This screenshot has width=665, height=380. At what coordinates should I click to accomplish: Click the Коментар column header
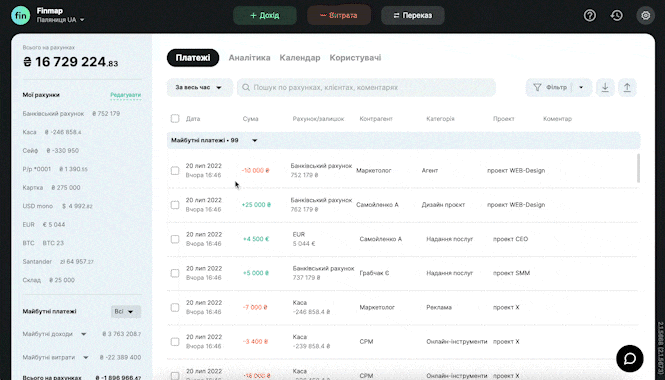coord(557,119)
